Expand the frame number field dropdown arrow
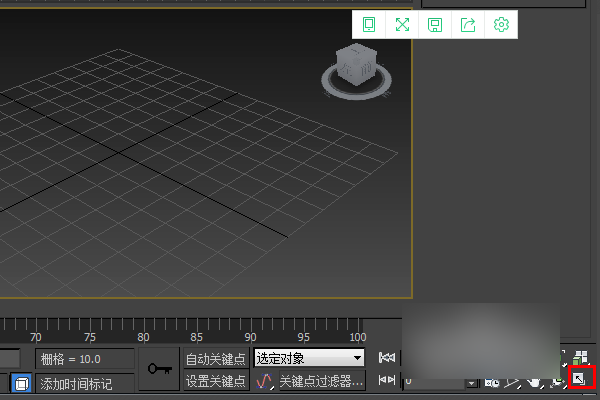This screenshot has width=600, height=400. [471, 382]
